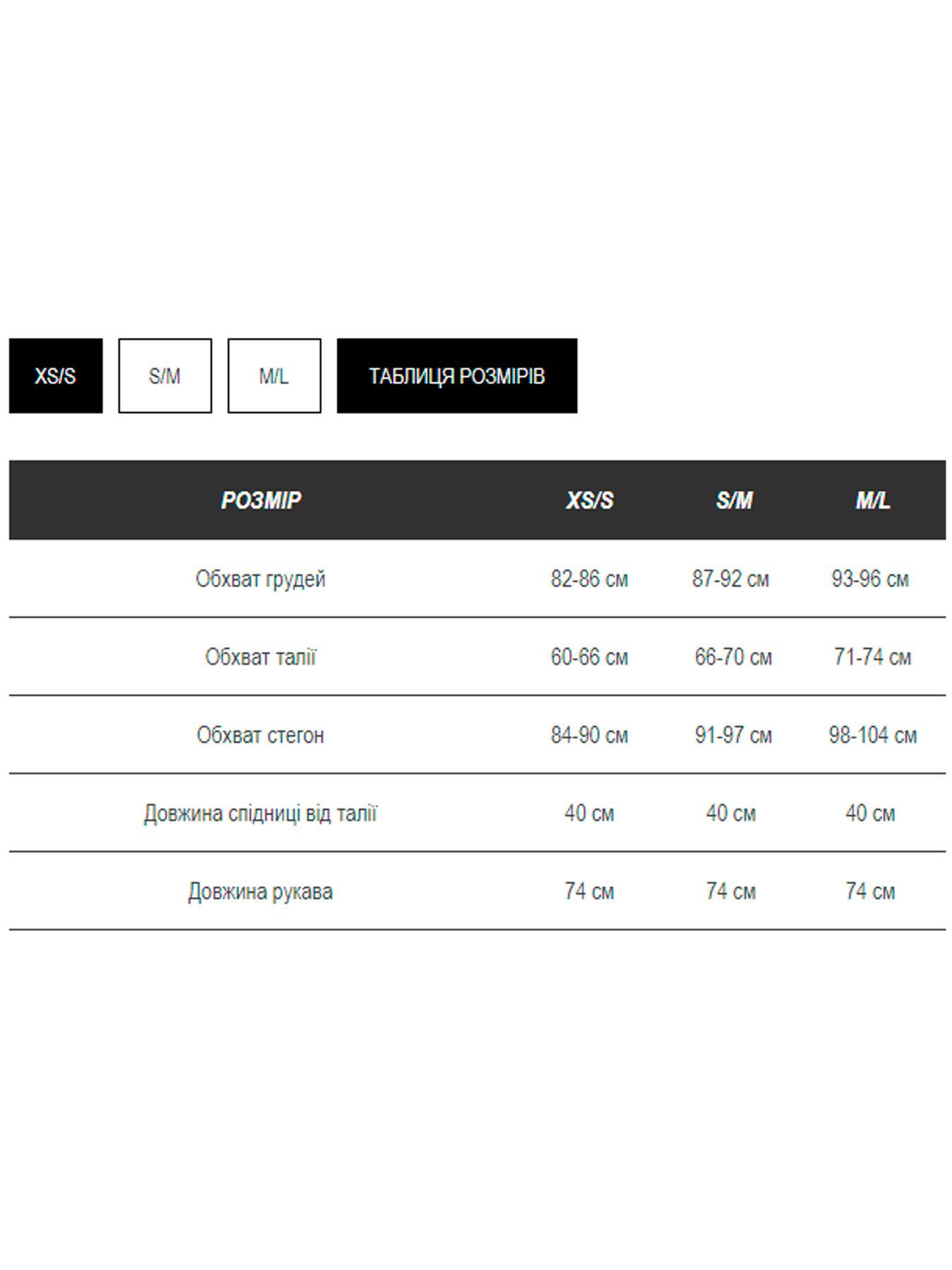Pick the M/L size option button

(x=274, y=375)
